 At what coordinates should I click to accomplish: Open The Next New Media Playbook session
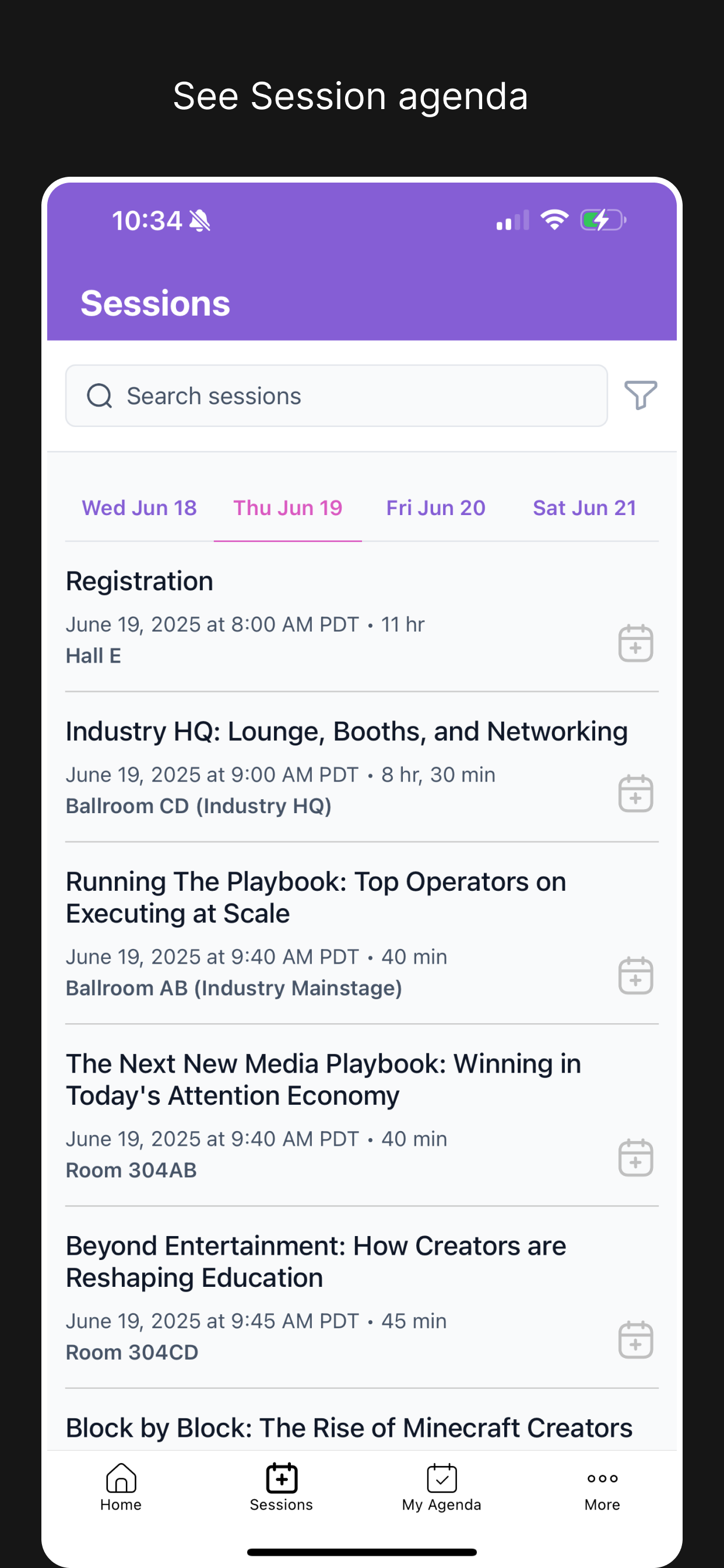pyautogui.click(x=324, y=1079)
